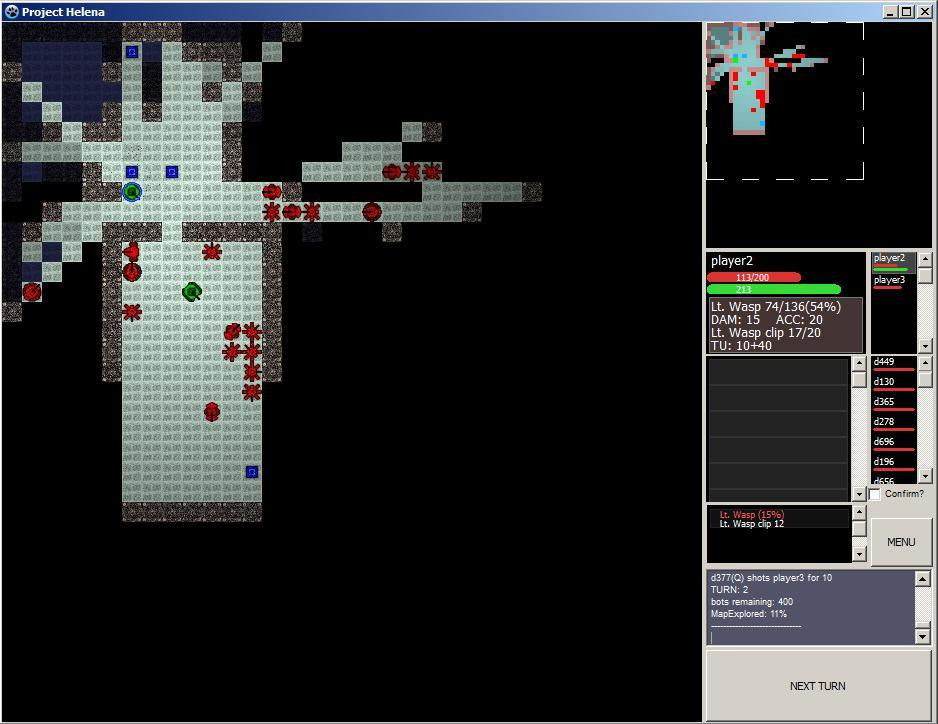The image size is (938, 724).
Task: Pick enemy d278 from the bot list
Action: 894,424
